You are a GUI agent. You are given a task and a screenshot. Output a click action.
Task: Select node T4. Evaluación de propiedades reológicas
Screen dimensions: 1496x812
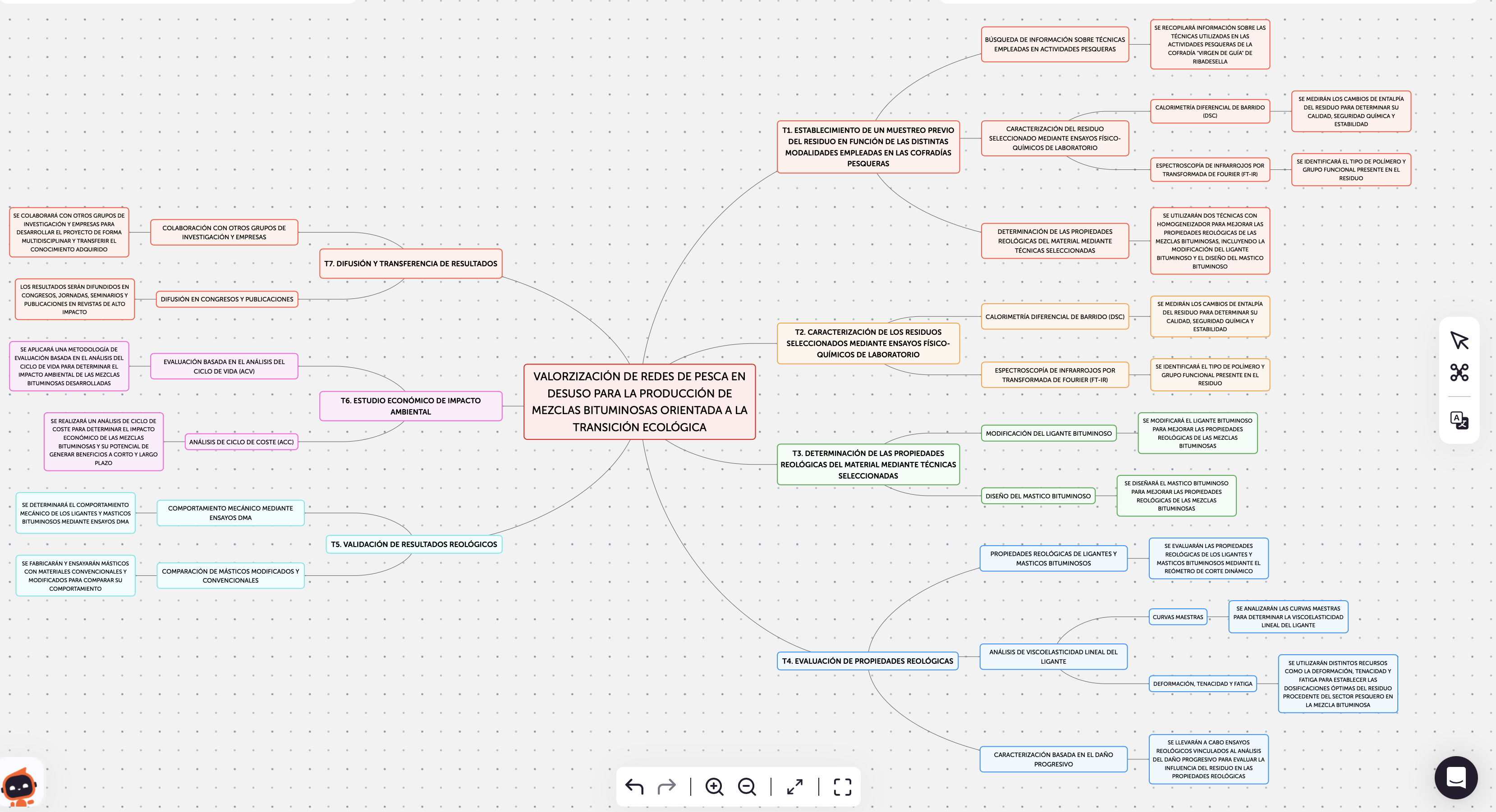coord(867,661)
